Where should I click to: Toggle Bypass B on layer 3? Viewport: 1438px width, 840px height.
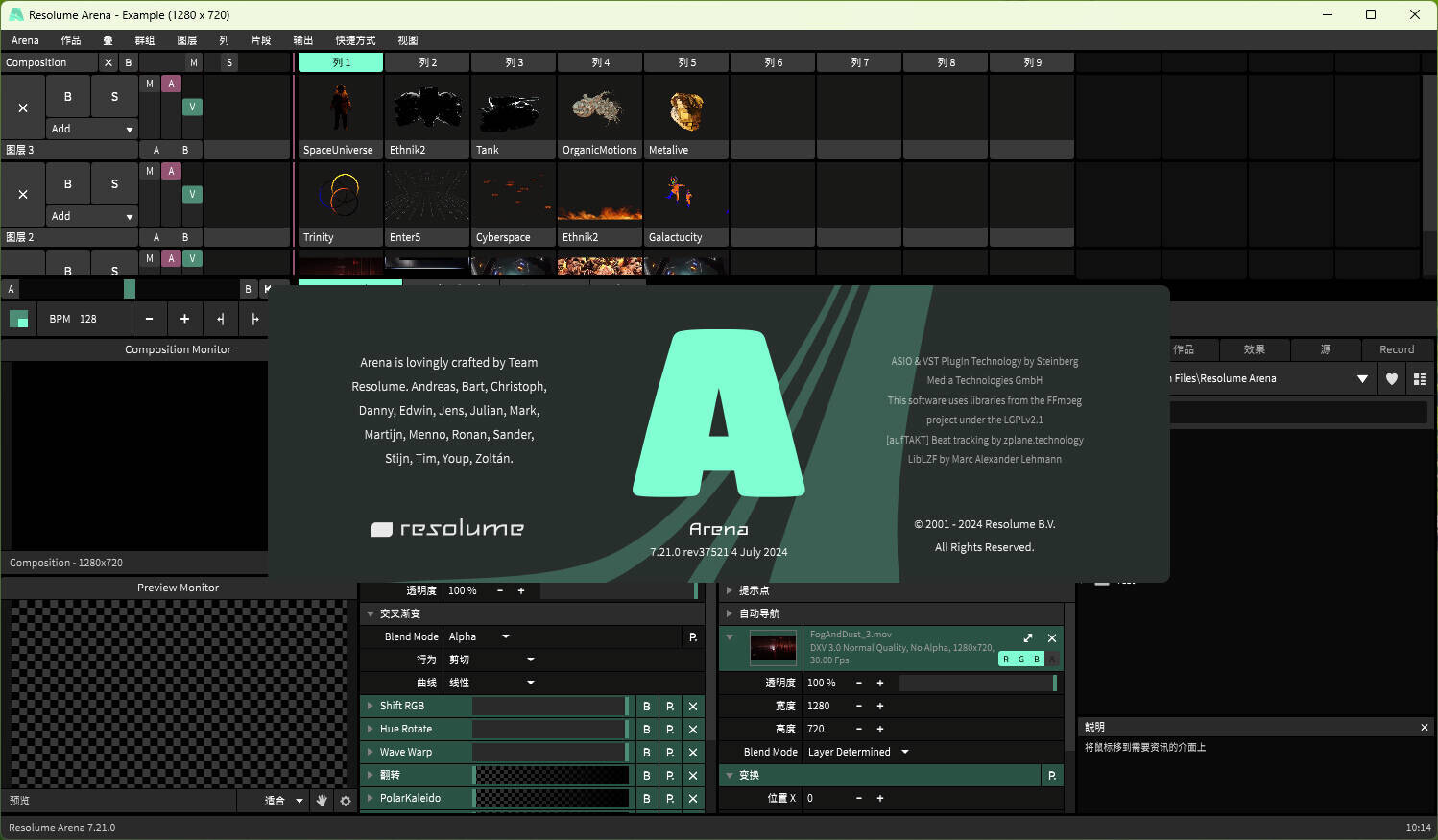(67, 96)
